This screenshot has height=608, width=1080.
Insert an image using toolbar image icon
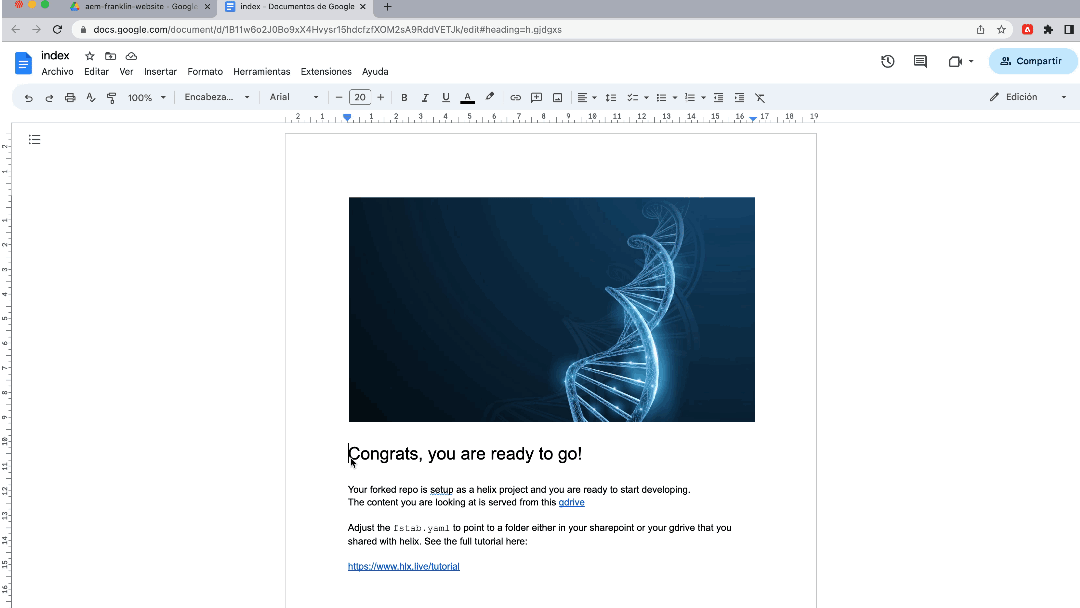tap(557, 98)
